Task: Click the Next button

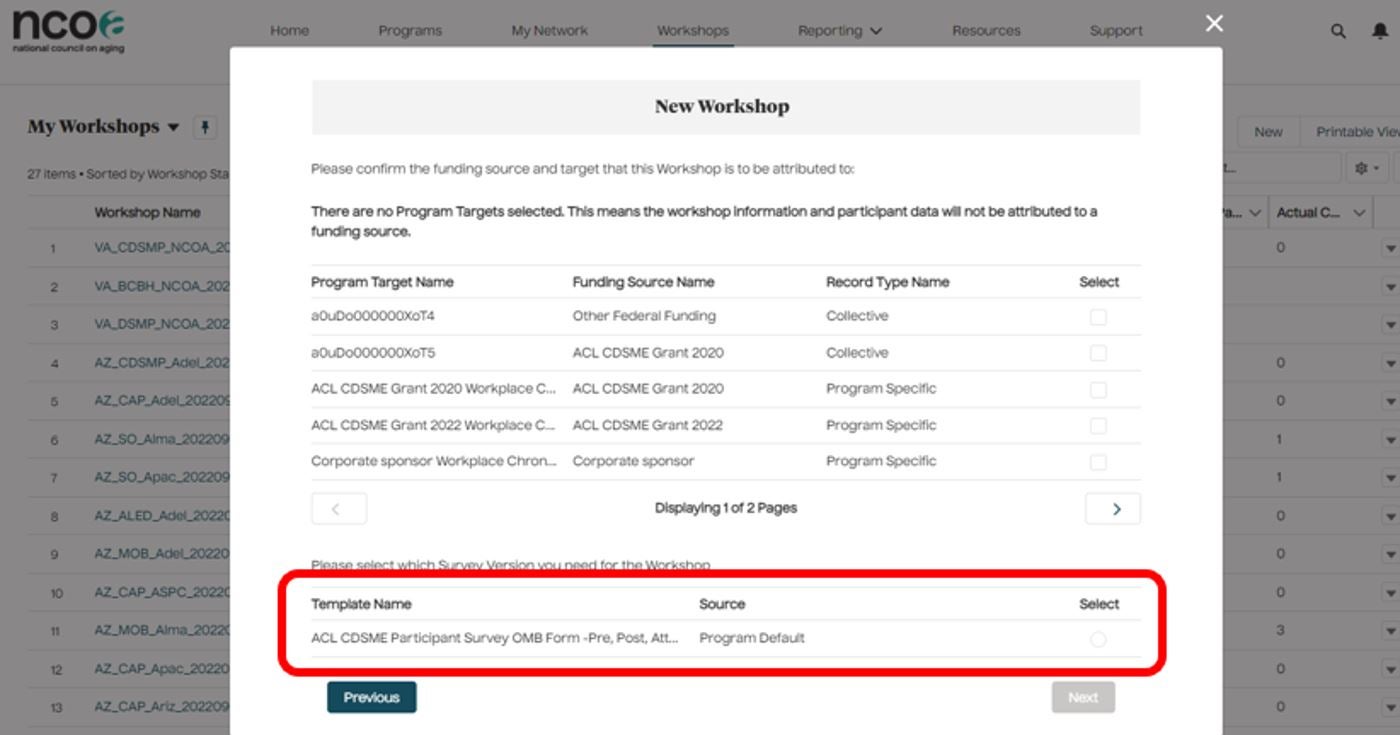Action: (x=1083, y=697)
